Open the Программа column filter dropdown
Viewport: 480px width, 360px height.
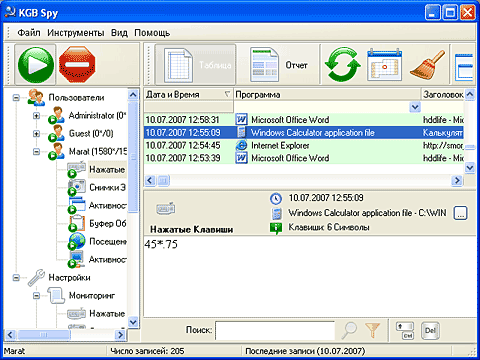[415, 107]
